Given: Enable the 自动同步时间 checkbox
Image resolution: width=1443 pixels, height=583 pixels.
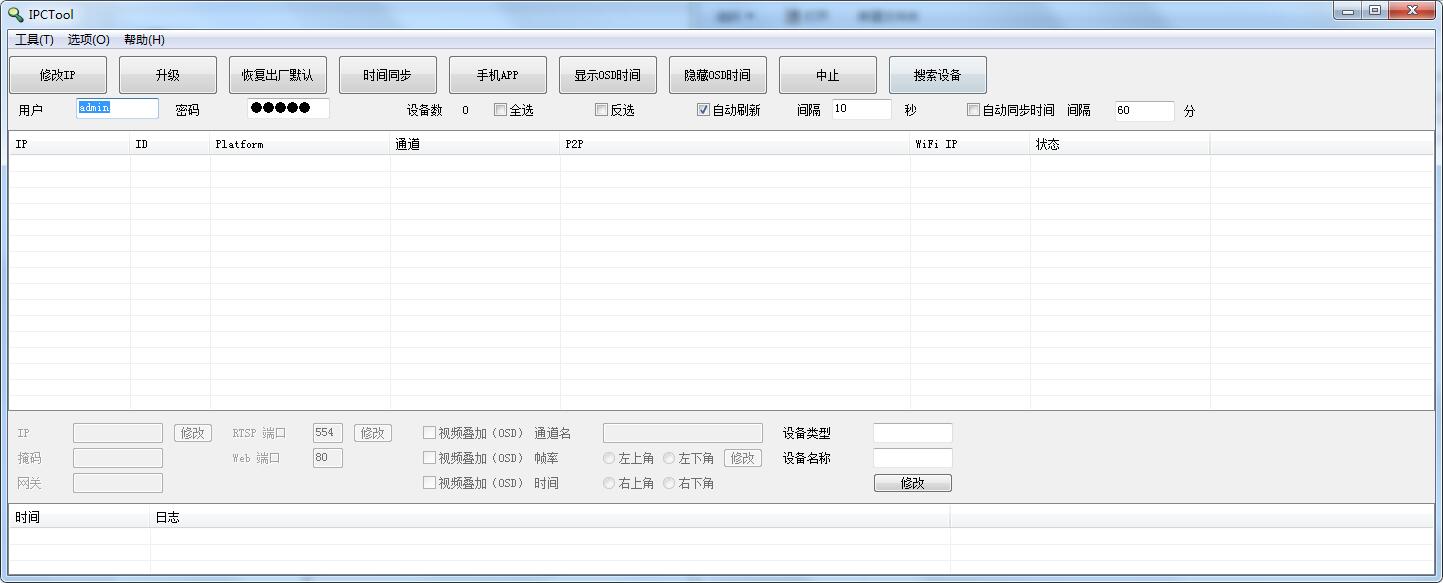Looking at the screenshot, I should pyautogui.click(x=973, y=110).
